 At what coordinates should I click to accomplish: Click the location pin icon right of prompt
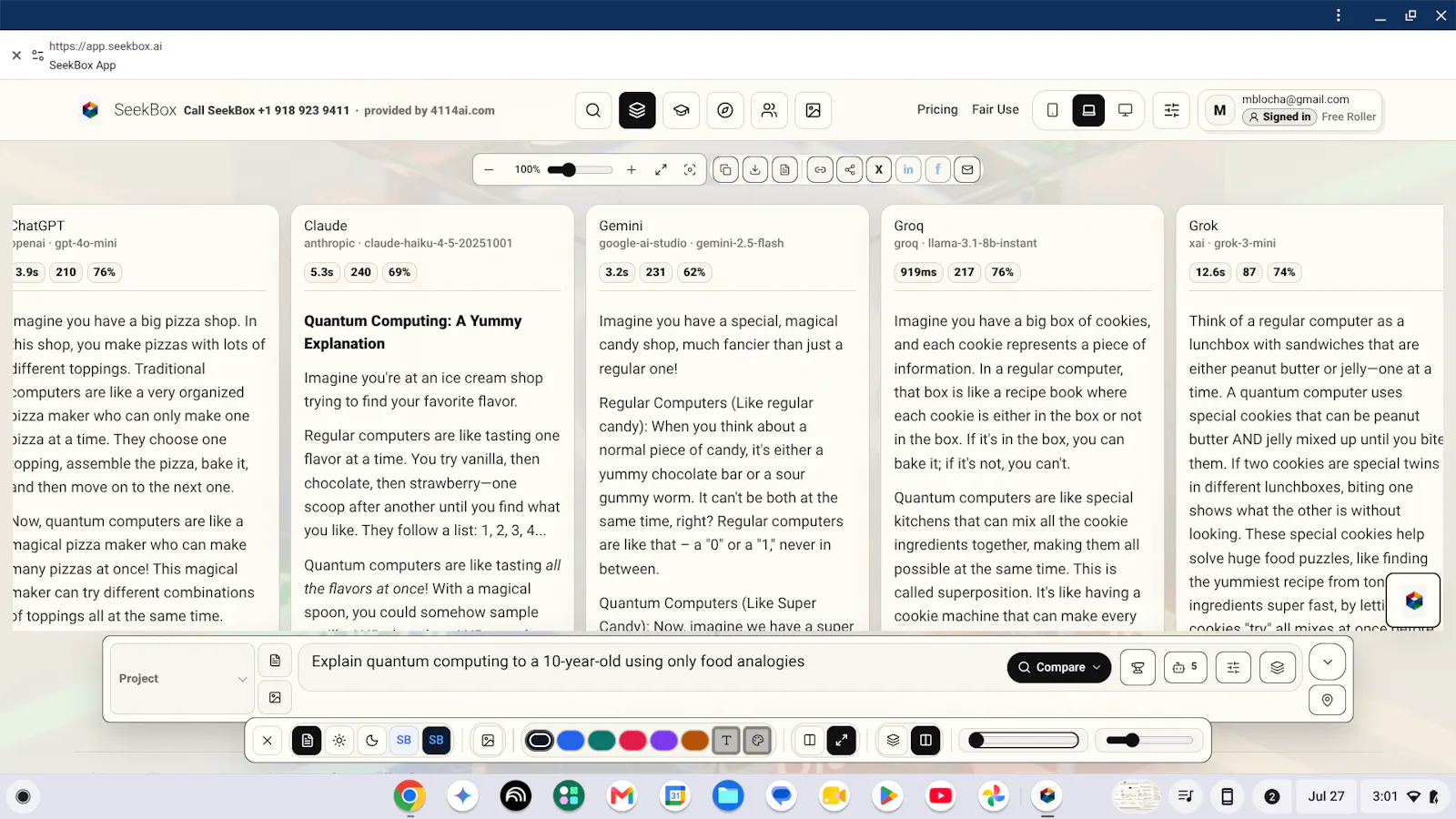pyautogui.click(x=1328, y=700)
